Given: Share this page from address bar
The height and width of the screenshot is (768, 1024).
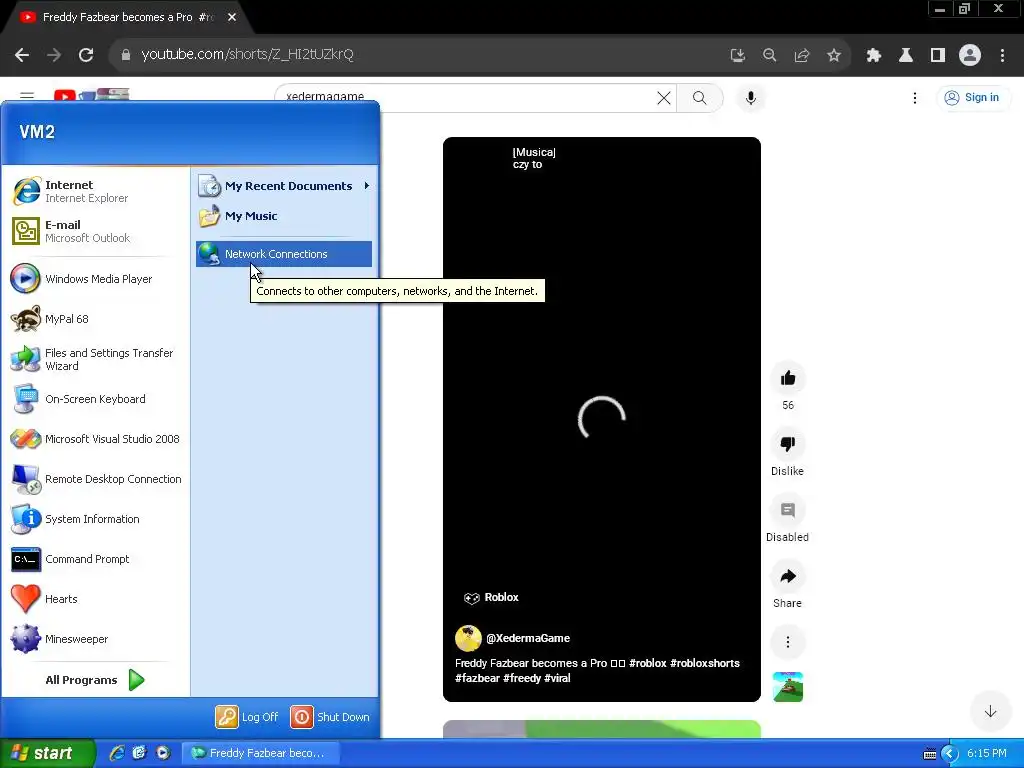Looking at the screenshot, I should [801, 56].
